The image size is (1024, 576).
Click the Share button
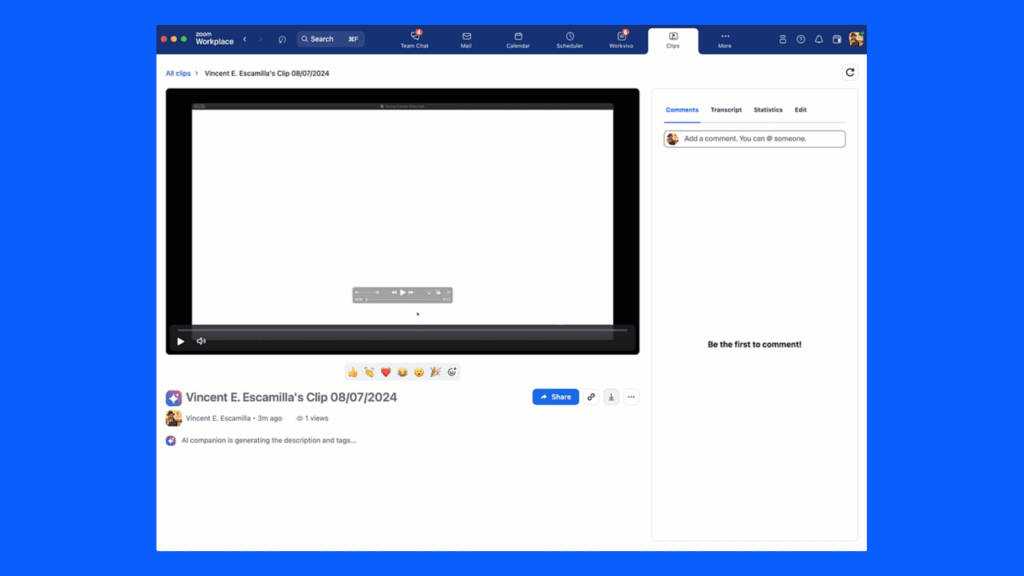point(555,397)
